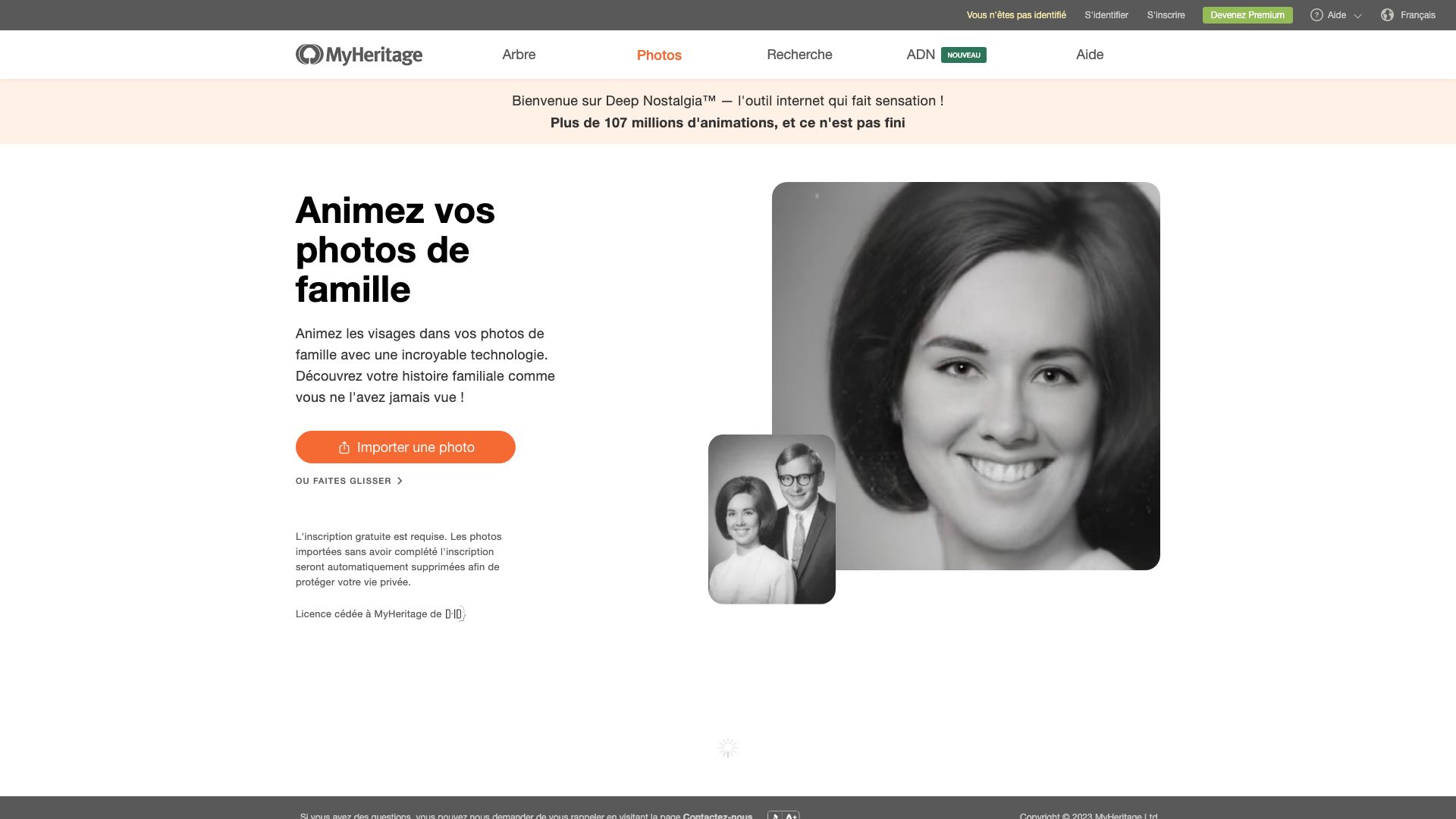
Task: Open the Recherche menu
Action: [x=799, y=55]
